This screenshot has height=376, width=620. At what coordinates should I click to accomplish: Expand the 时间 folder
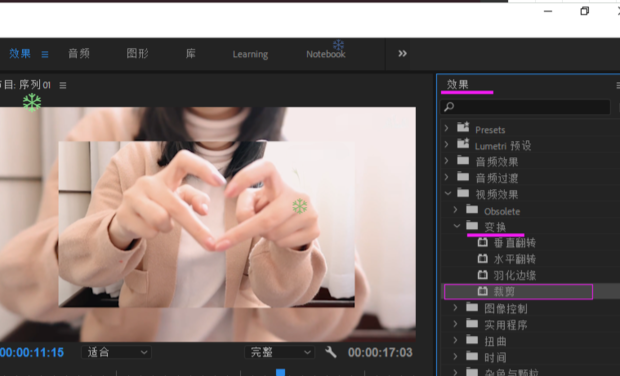pos(455,356)
